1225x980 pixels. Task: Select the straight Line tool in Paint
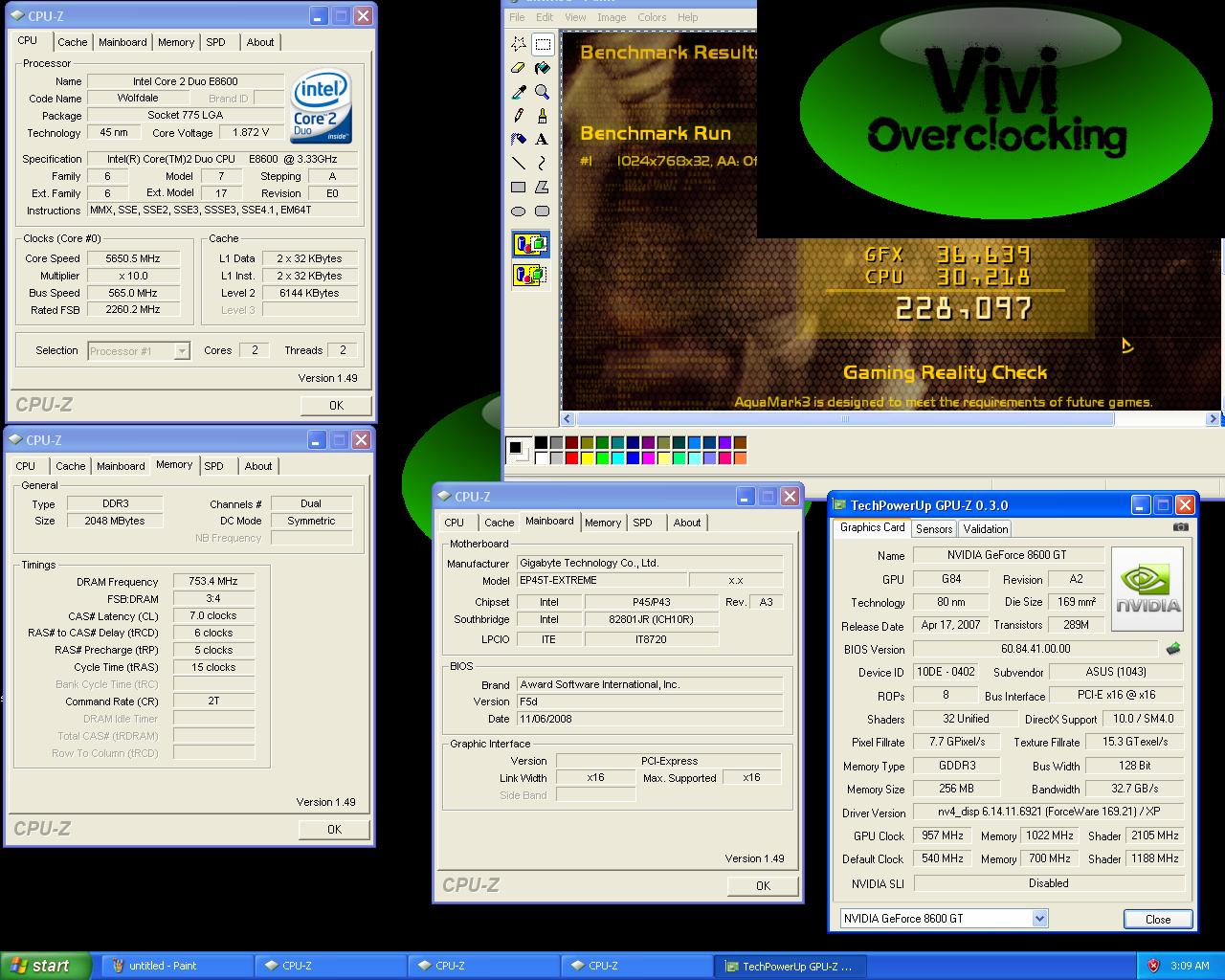pyautogui.click(x=519, y=164)
